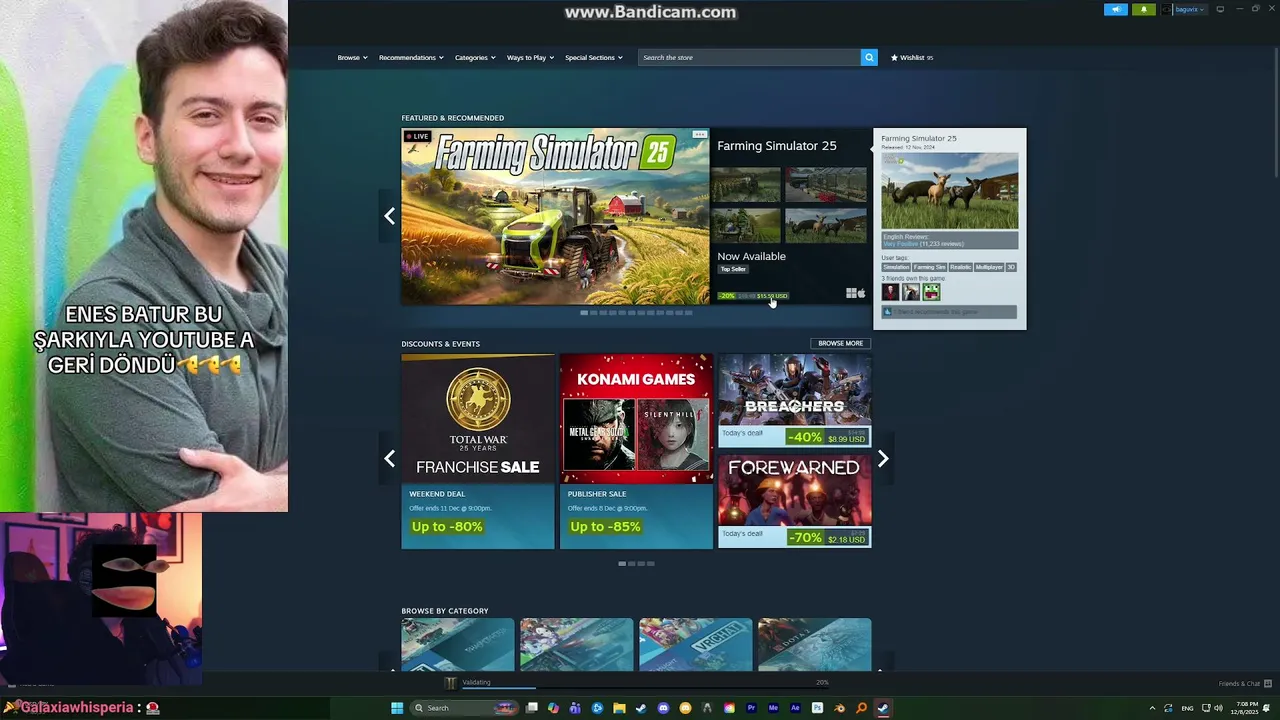Click the clock and date in the tray
The height and width of the screenshot is (720, 1280).
coord(1245,708)
